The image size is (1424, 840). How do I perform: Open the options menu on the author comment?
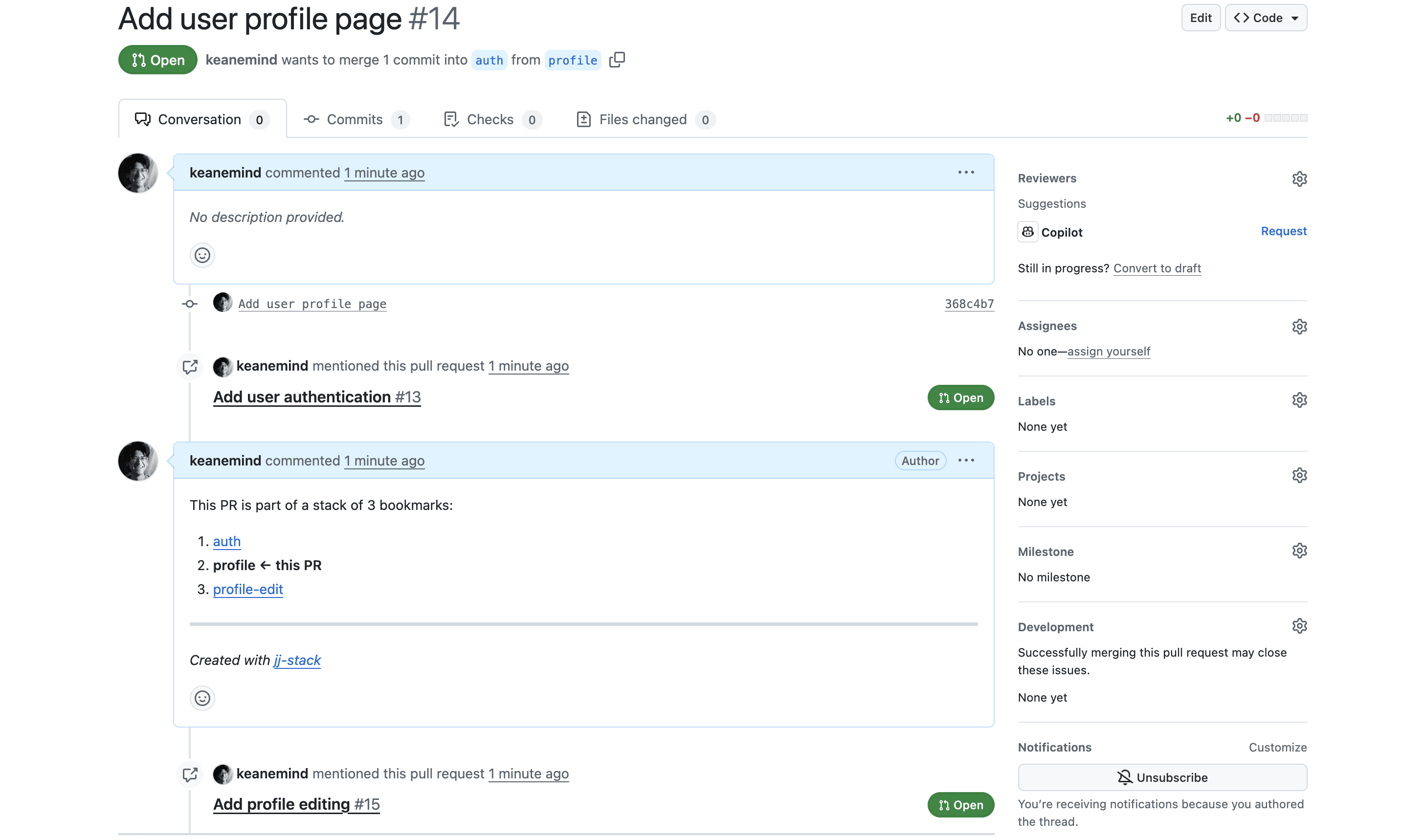tap(966, 460)
